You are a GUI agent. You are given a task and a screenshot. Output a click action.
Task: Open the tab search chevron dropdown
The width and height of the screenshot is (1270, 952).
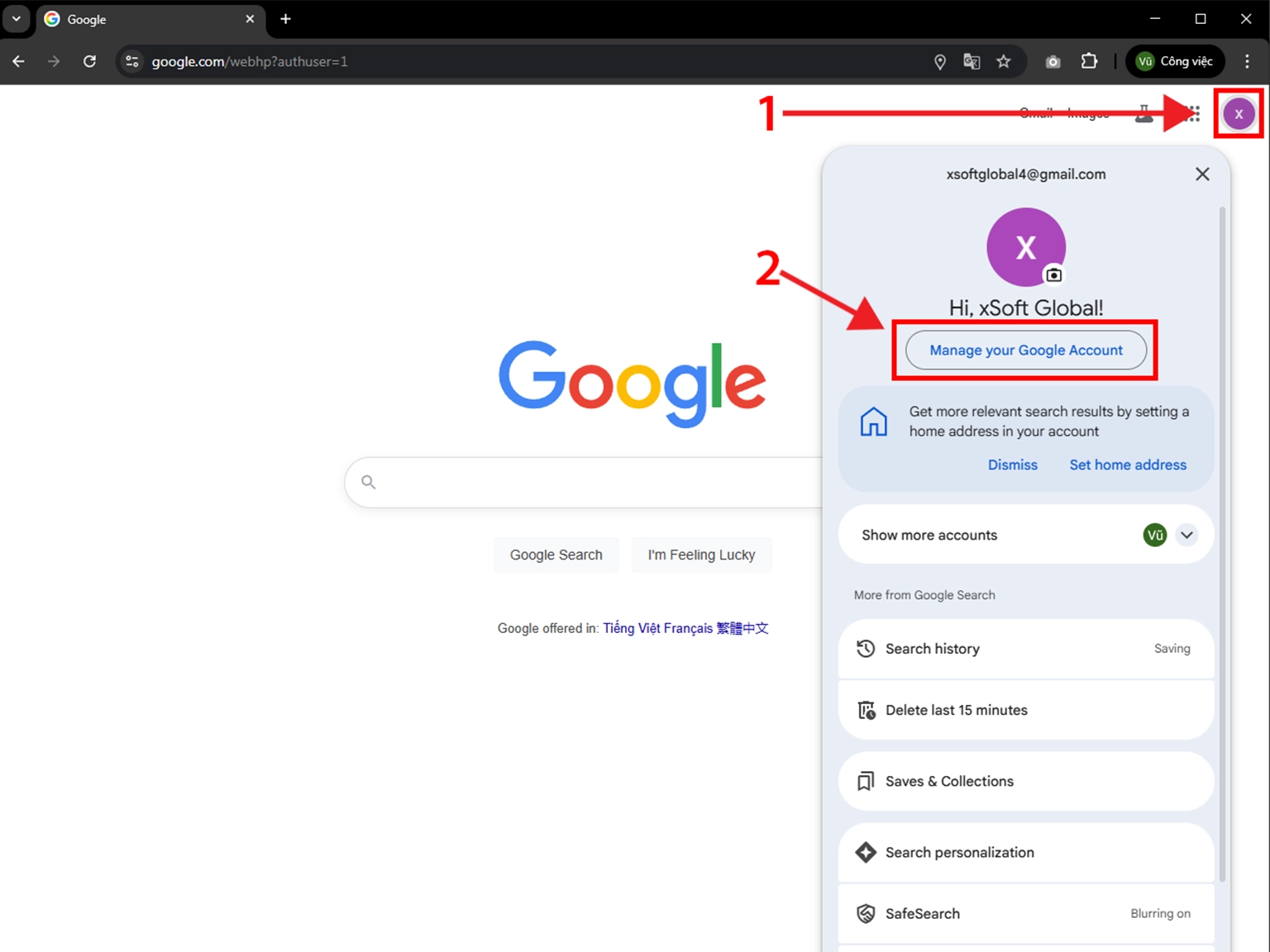(16, 18)
